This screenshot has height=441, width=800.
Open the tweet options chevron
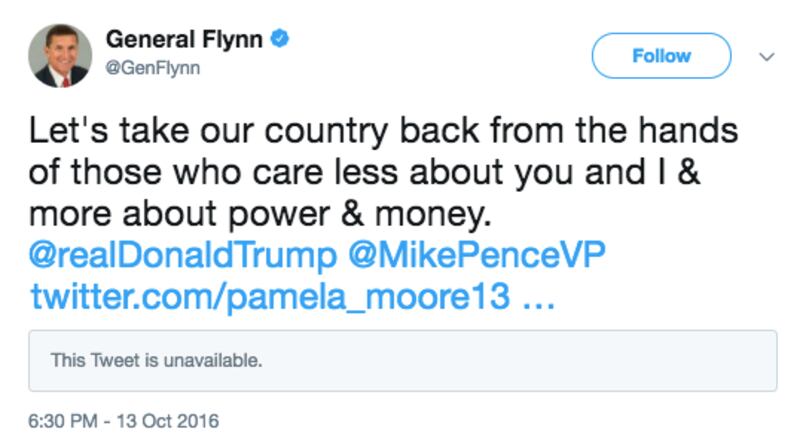click(767, 56)
